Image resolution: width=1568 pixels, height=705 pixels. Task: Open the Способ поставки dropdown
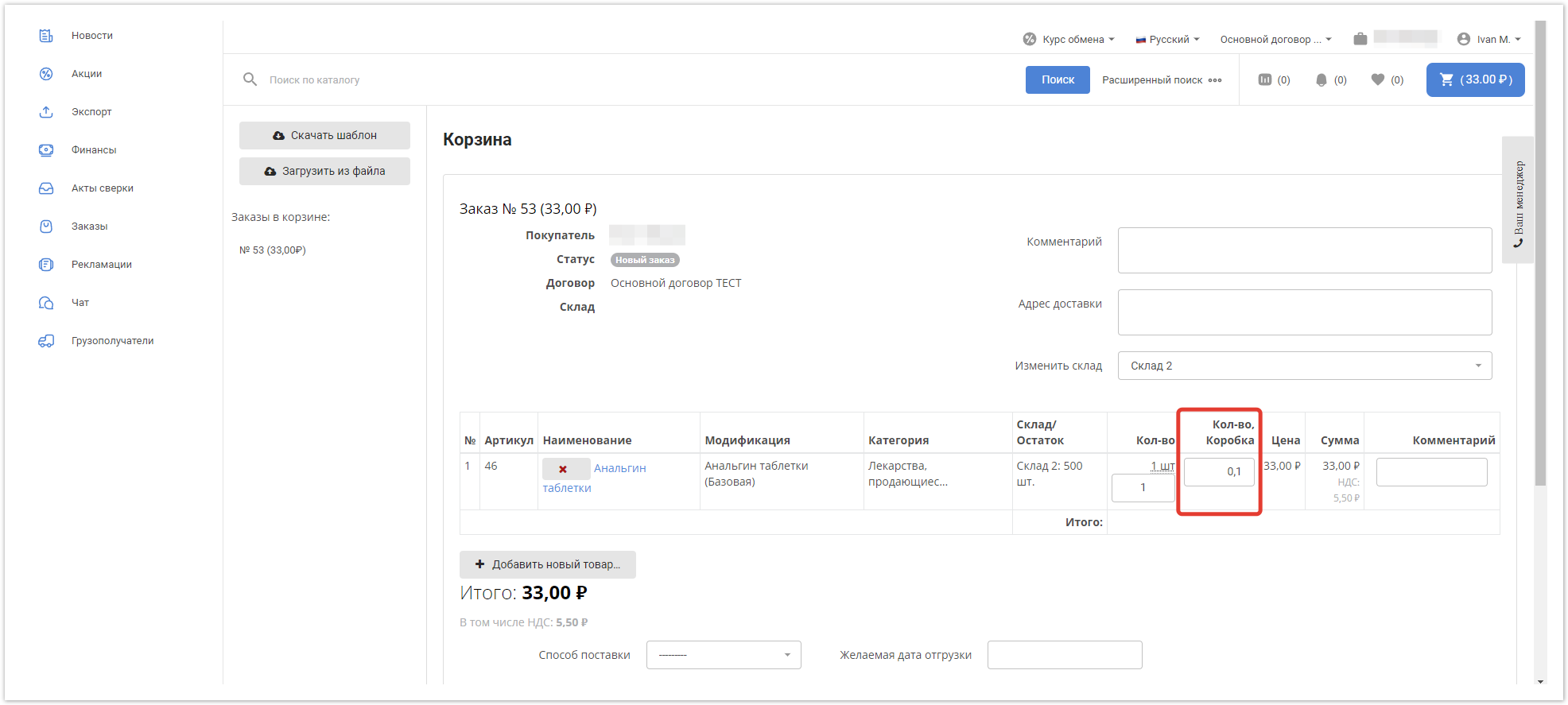723,655
